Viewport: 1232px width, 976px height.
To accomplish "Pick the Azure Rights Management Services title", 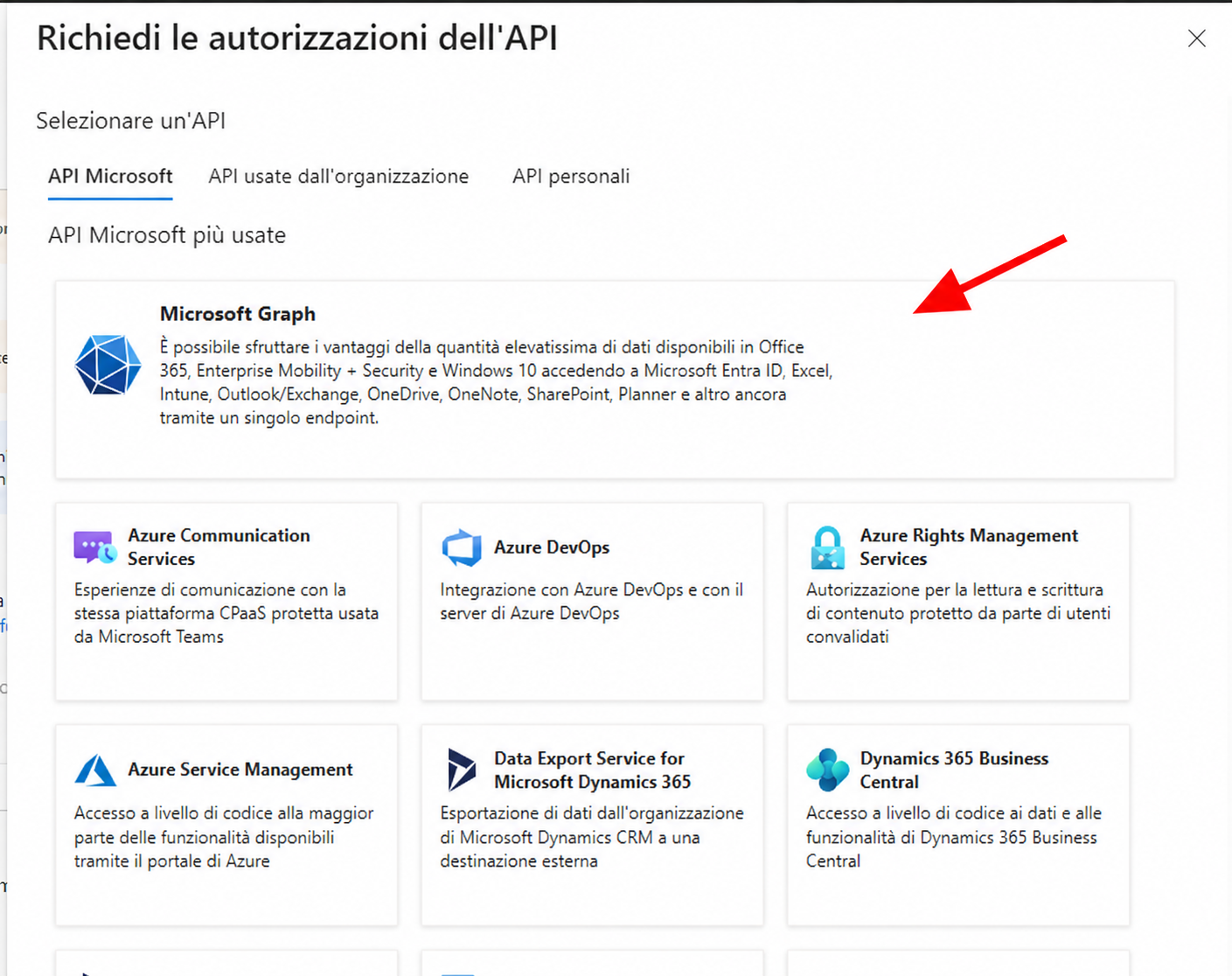I will tap(969, 547).
